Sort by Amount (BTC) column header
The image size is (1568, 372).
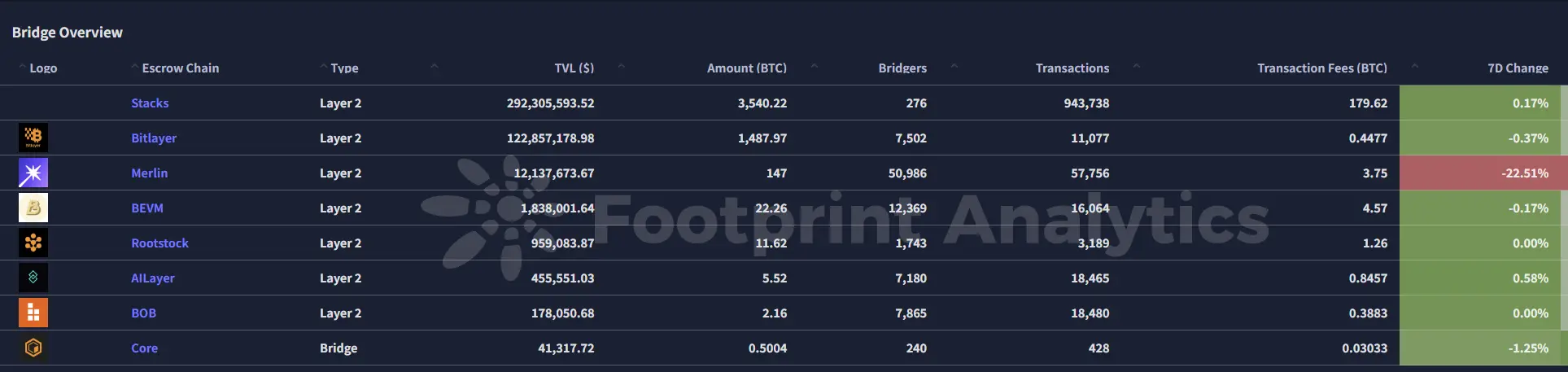click(746, 68)
